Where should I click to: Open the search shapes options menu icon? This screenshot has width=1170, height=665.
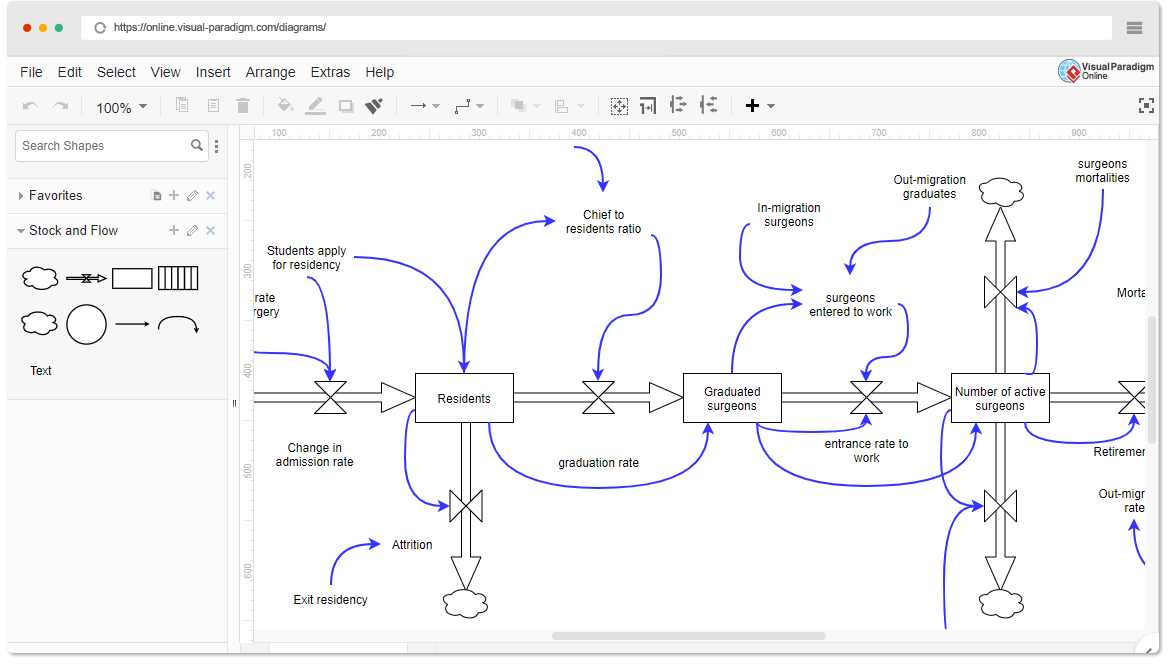pos(217,146)
